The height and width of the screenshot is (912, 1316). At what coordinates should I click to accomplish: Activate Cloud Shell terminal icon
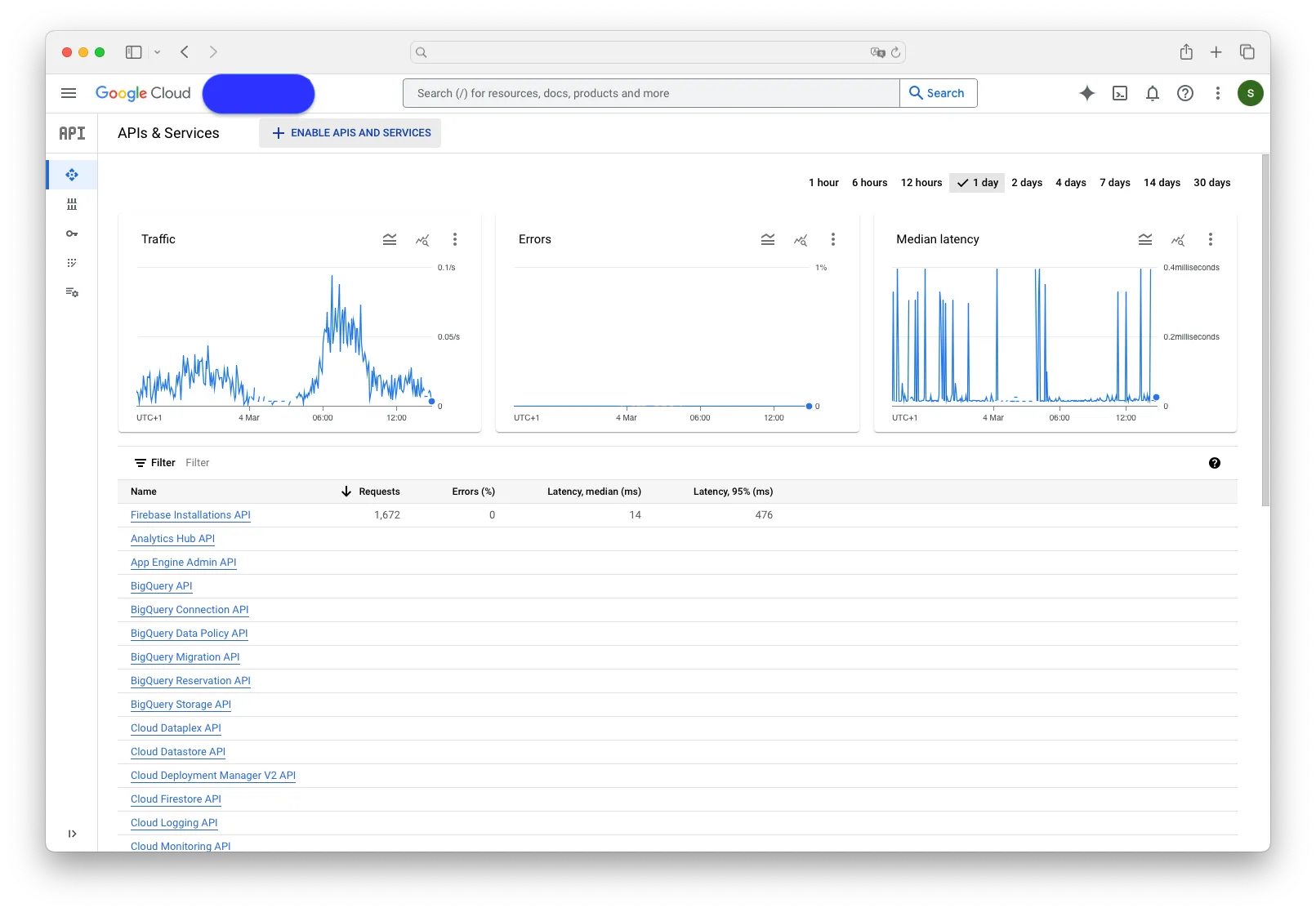coord(1120,93)
